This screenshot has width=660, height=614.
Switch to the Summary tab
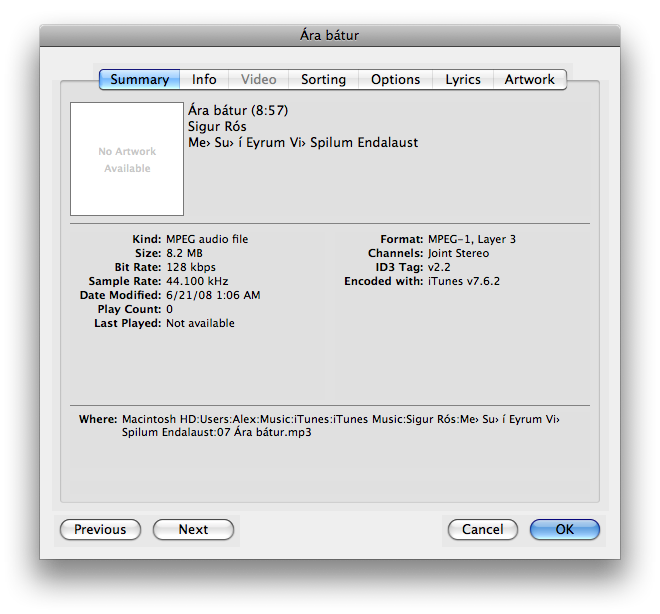[x=140, y=80]
